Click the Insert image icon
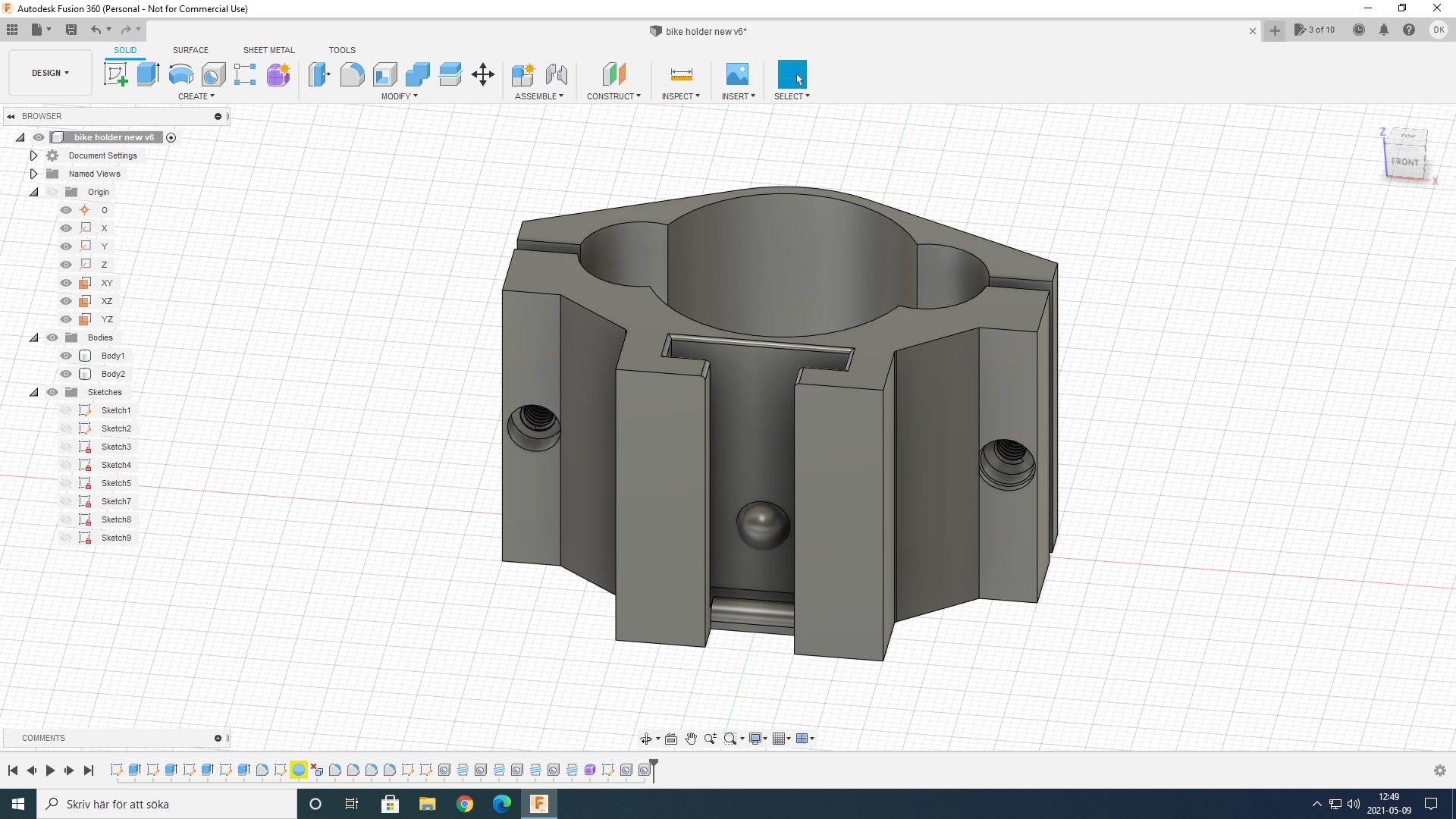Viewport: 1456px width, 819px height. (x=737, y=74)
